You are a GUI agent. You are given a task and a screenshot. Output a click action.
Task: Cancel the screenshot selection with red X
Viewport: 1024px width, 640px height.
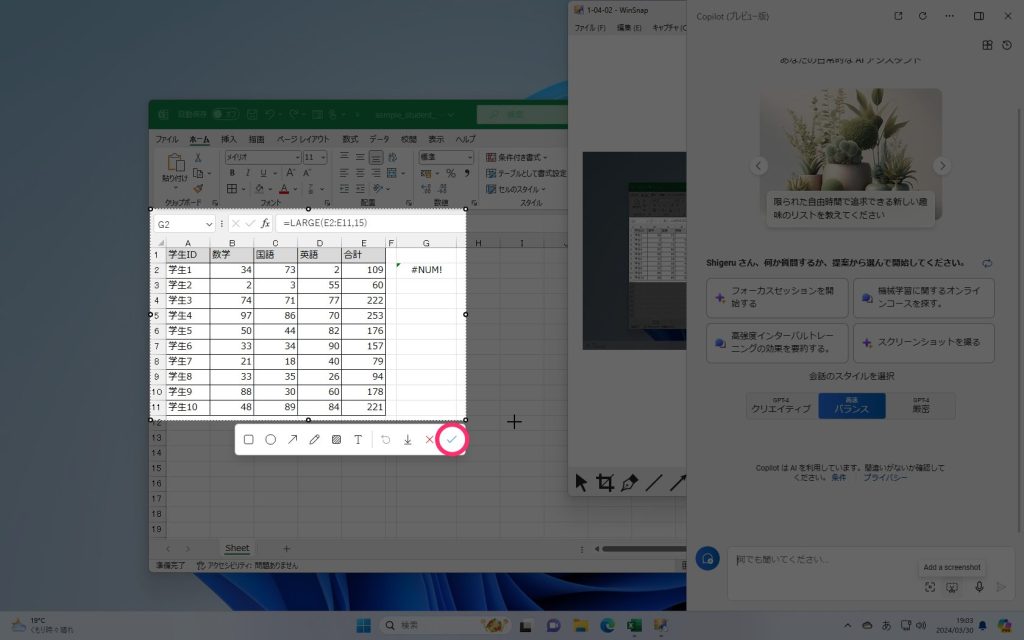click(x=429, y=440)
